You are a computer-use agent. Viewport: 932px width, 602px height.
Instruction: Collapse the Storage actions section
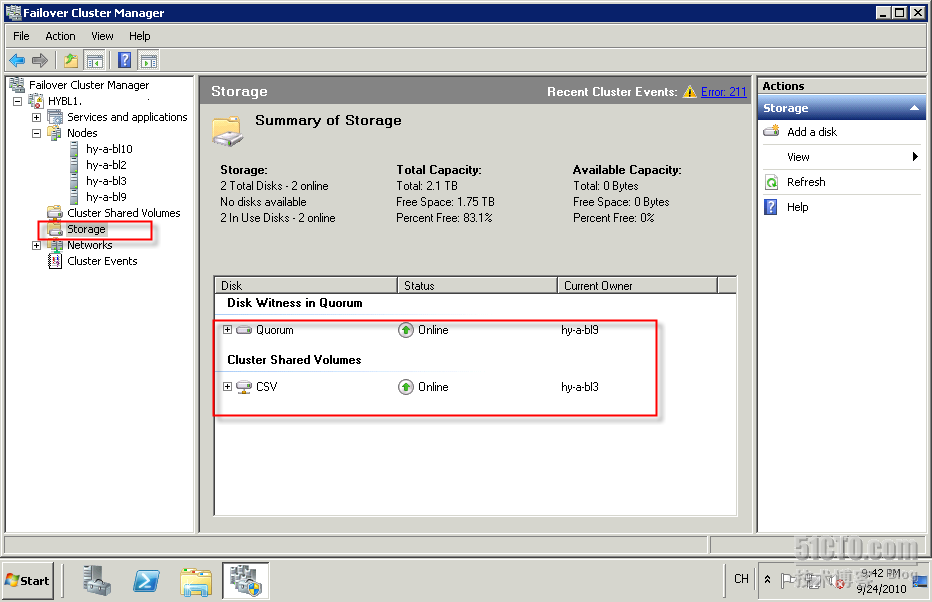(x=914, y=108)
